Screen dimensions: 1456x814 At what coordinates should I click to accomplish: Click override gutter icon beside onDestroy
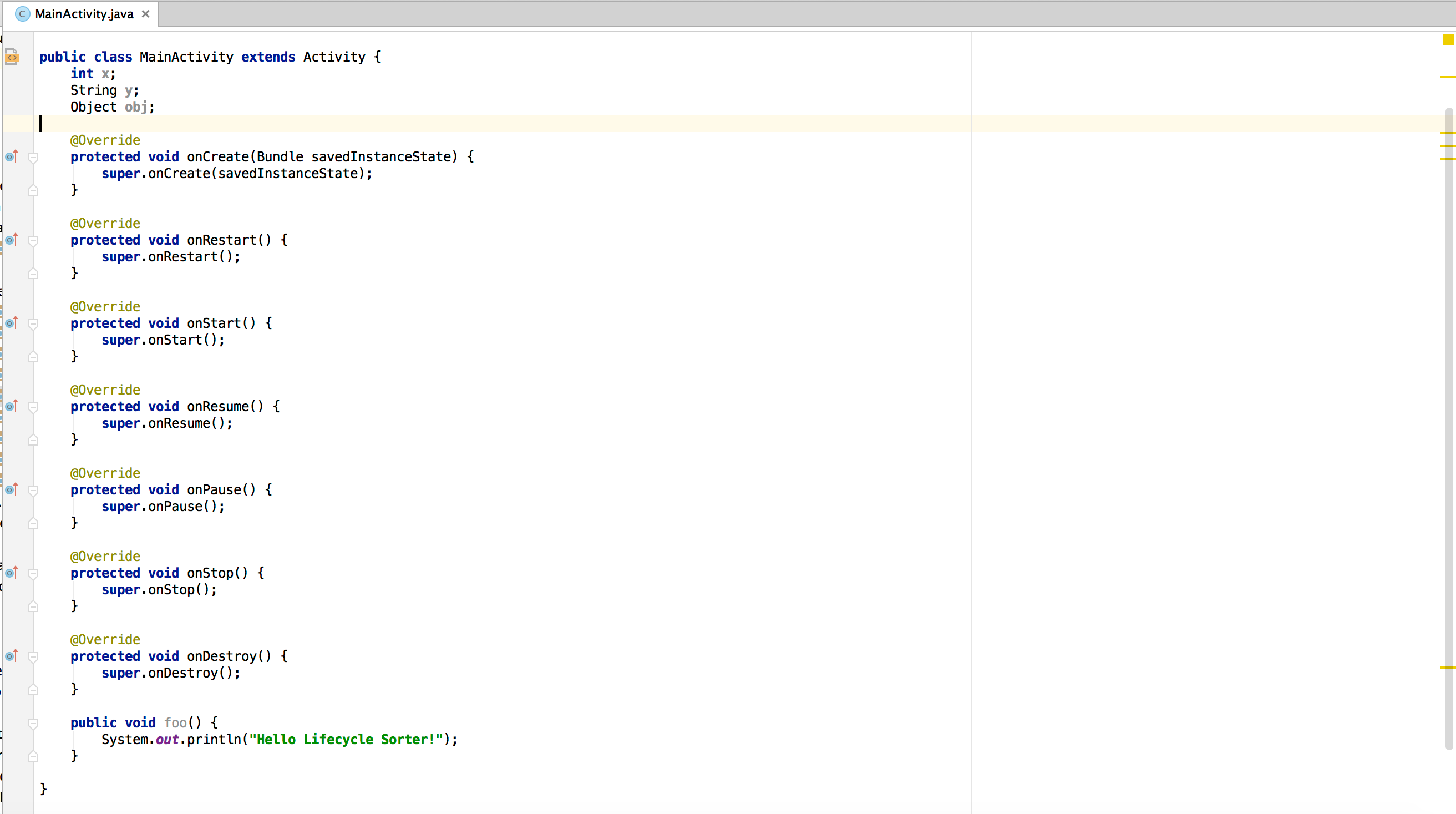coord(12,656)
